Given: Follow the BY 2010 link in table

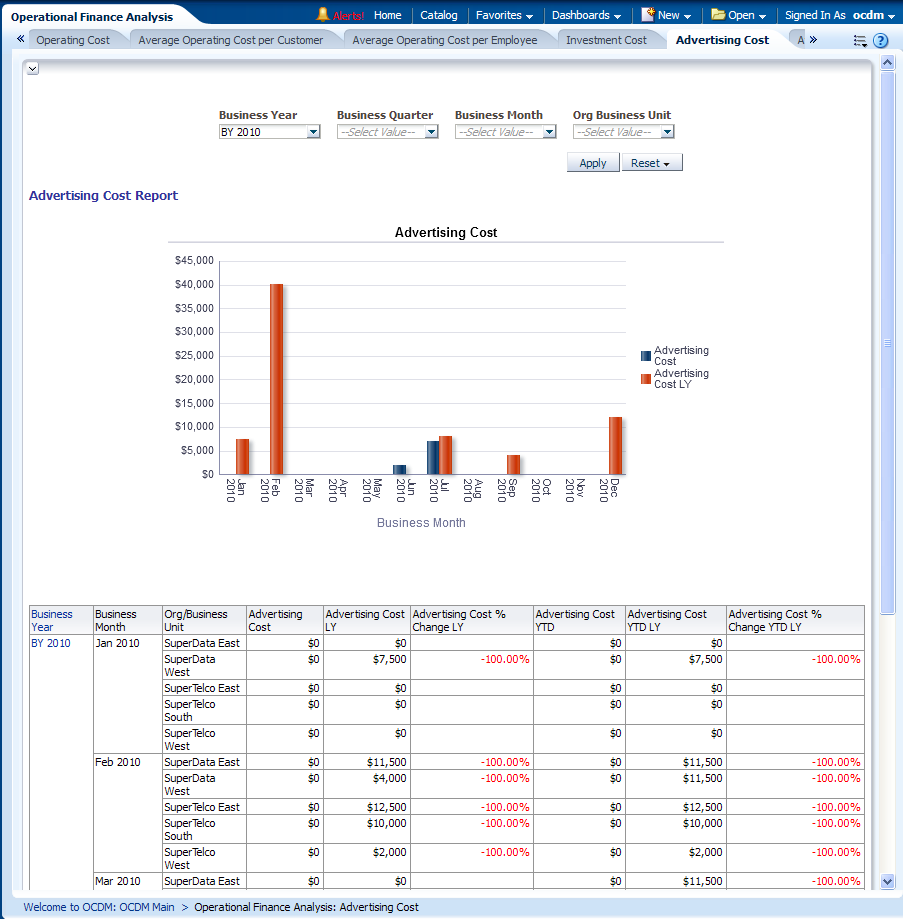Looking at the screenshot, I should point(51,643).
